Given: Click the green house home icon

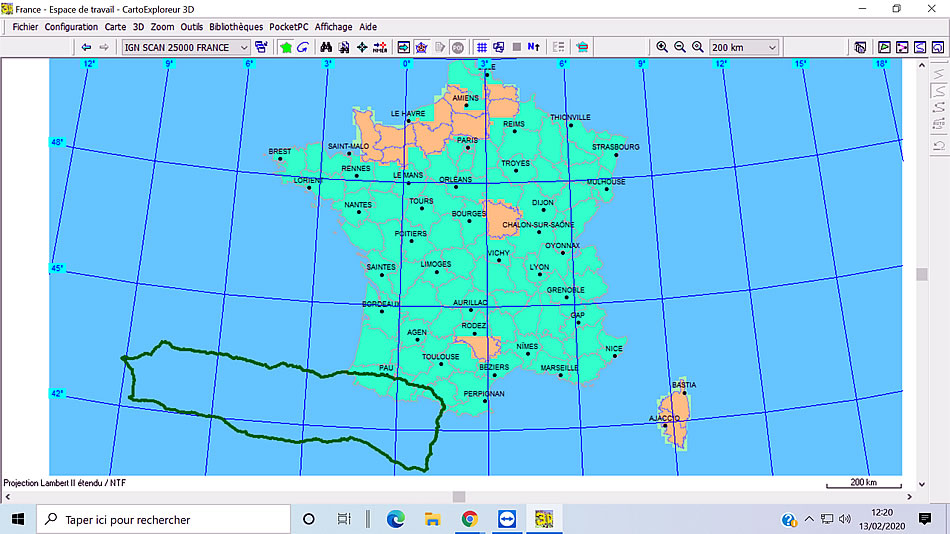Looking at the screenshot, I should pos(286,47).
